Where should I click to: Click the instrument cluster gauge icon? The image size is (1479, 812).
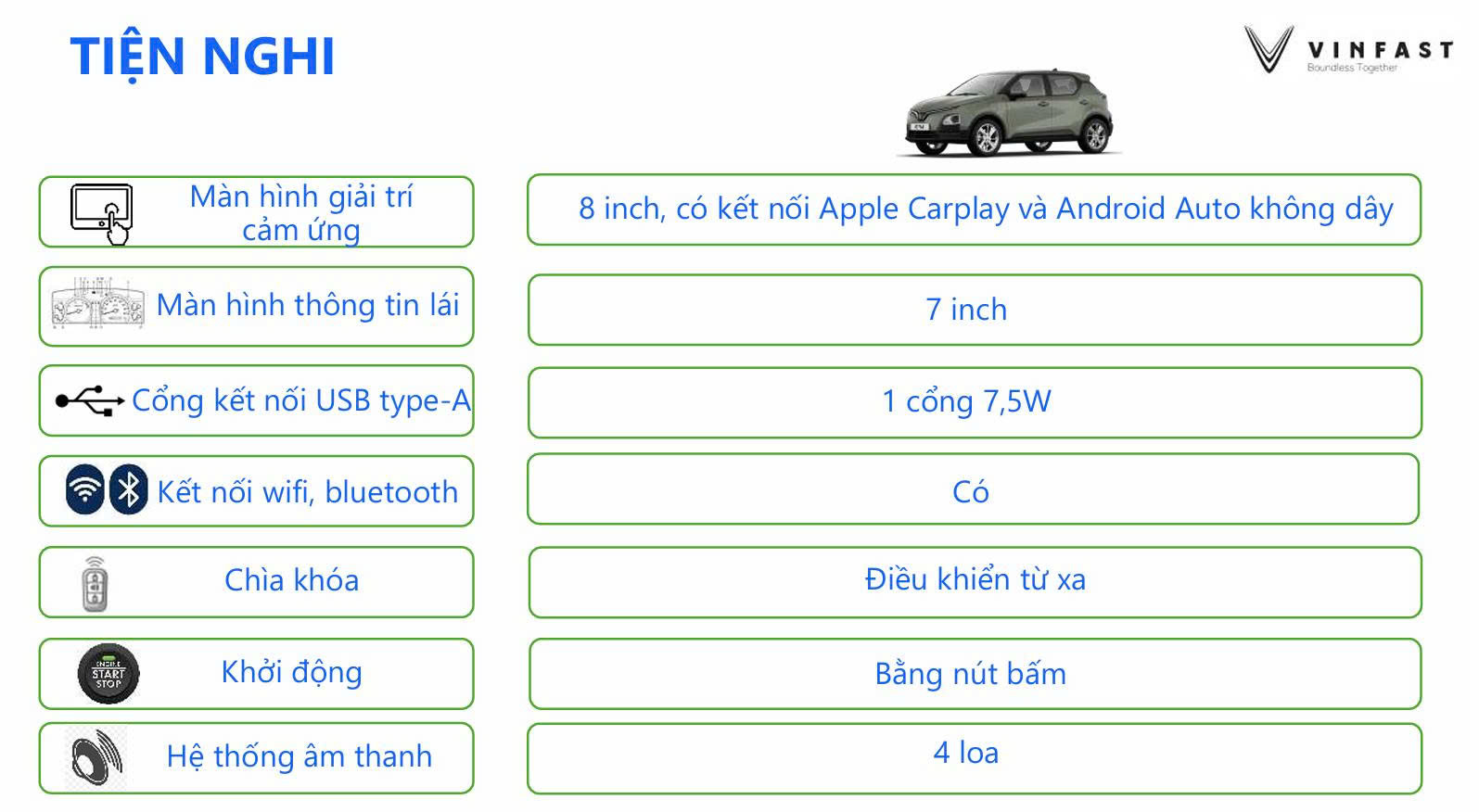(x=97, y=305)
